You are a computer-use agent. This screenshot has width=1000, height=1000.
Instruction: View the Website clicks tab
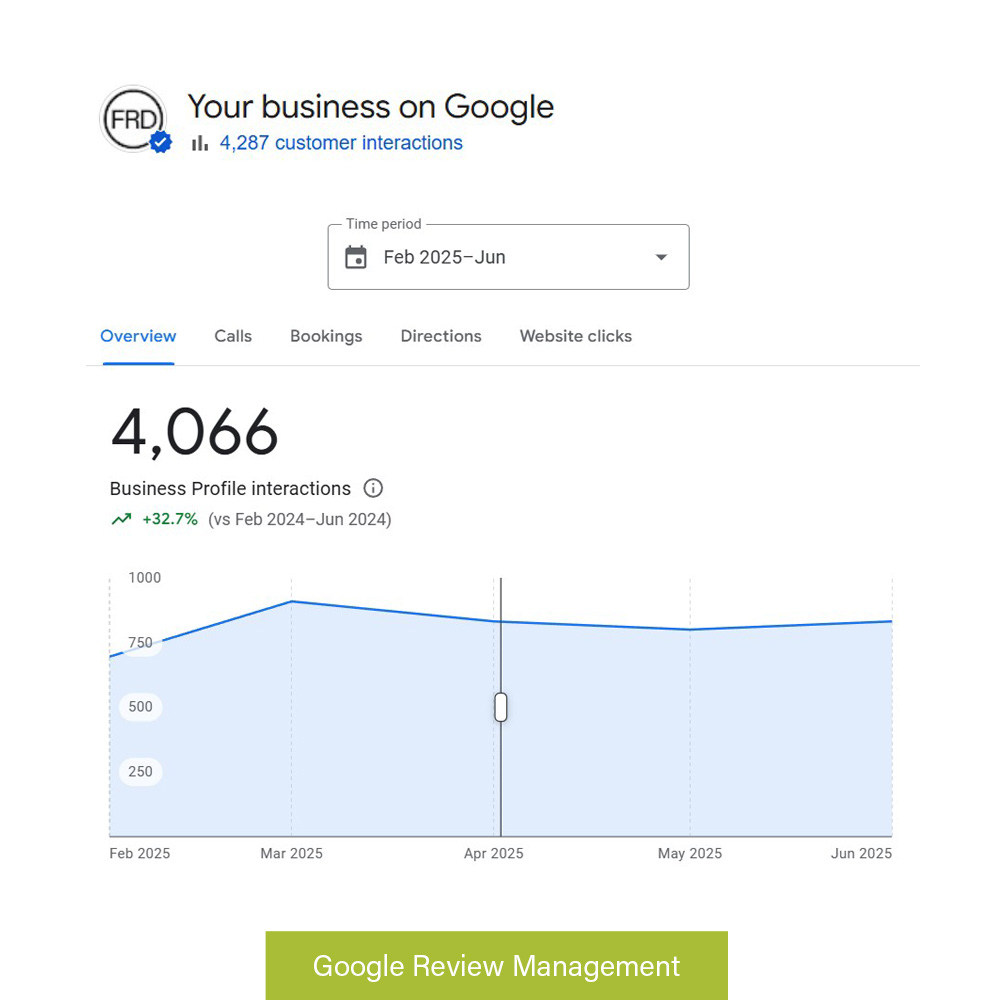(x=575, y=336)
